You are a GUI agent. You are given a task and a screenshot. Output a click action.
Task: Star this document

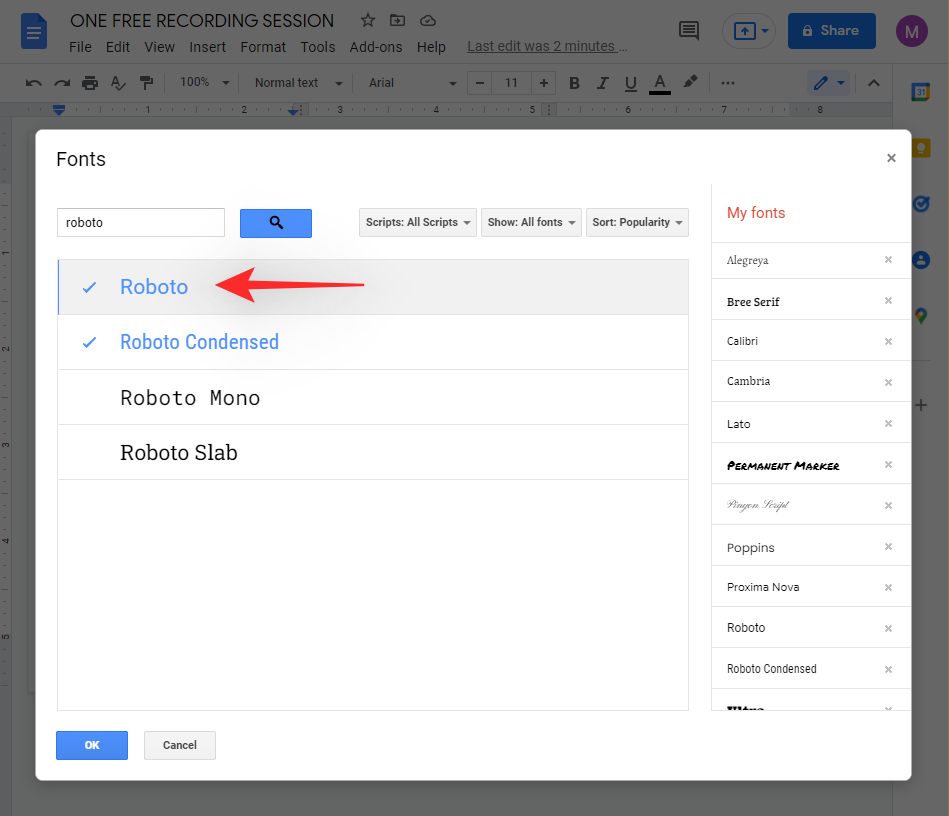pos(368,21)
